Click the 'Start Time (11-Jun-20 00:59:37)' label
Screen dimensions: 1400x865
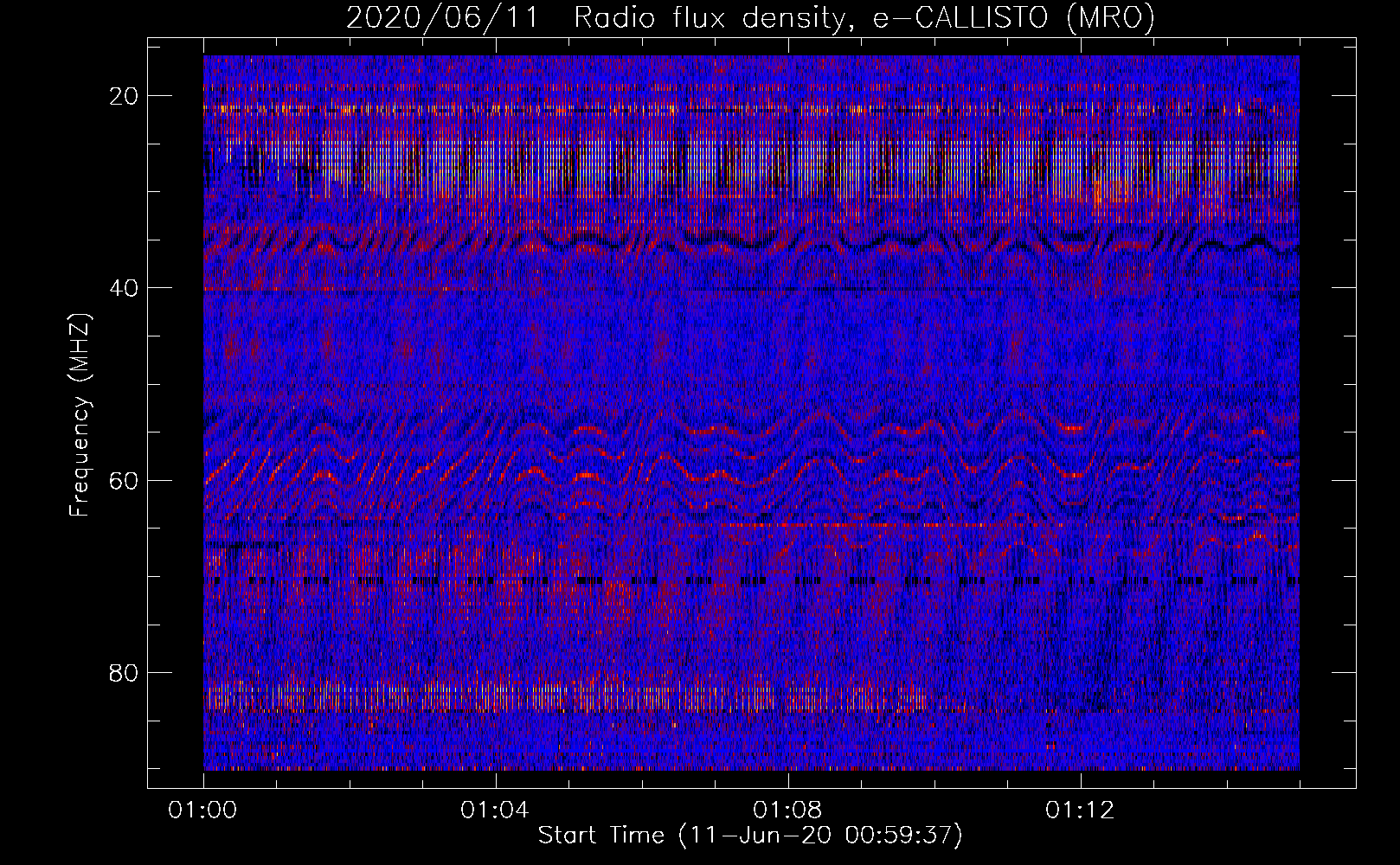(x=750, y=836)
